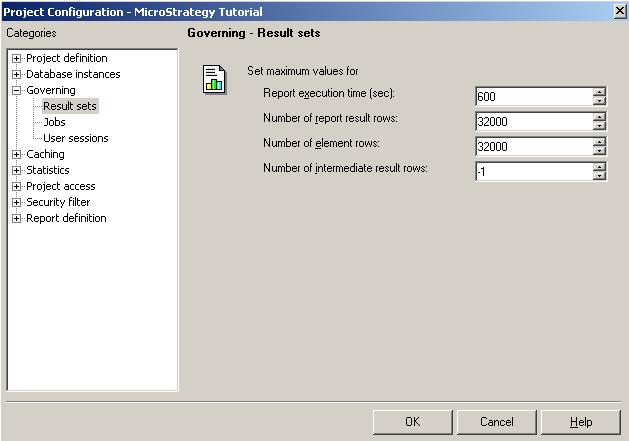629x441 pixels.
Task: Select the Report definition category label
Action: pyautogui.click(x=66, y=218)
